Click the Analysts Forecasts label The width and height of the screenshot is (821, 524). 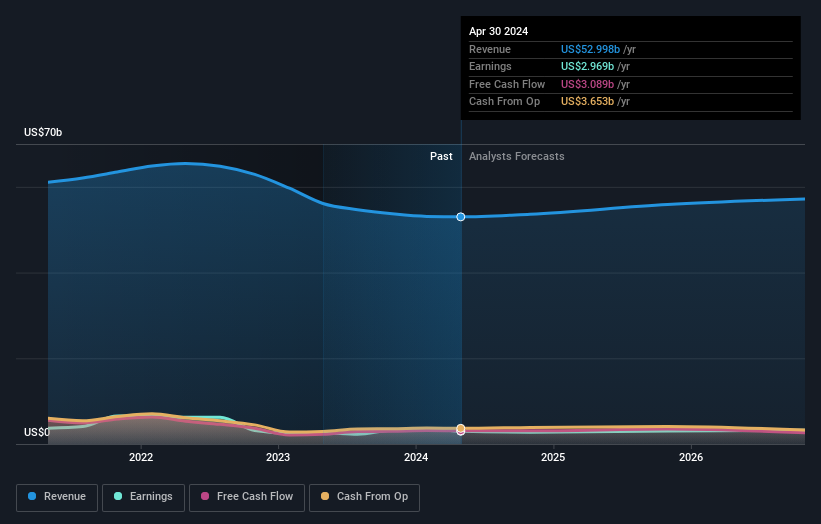tap(517, 156)
